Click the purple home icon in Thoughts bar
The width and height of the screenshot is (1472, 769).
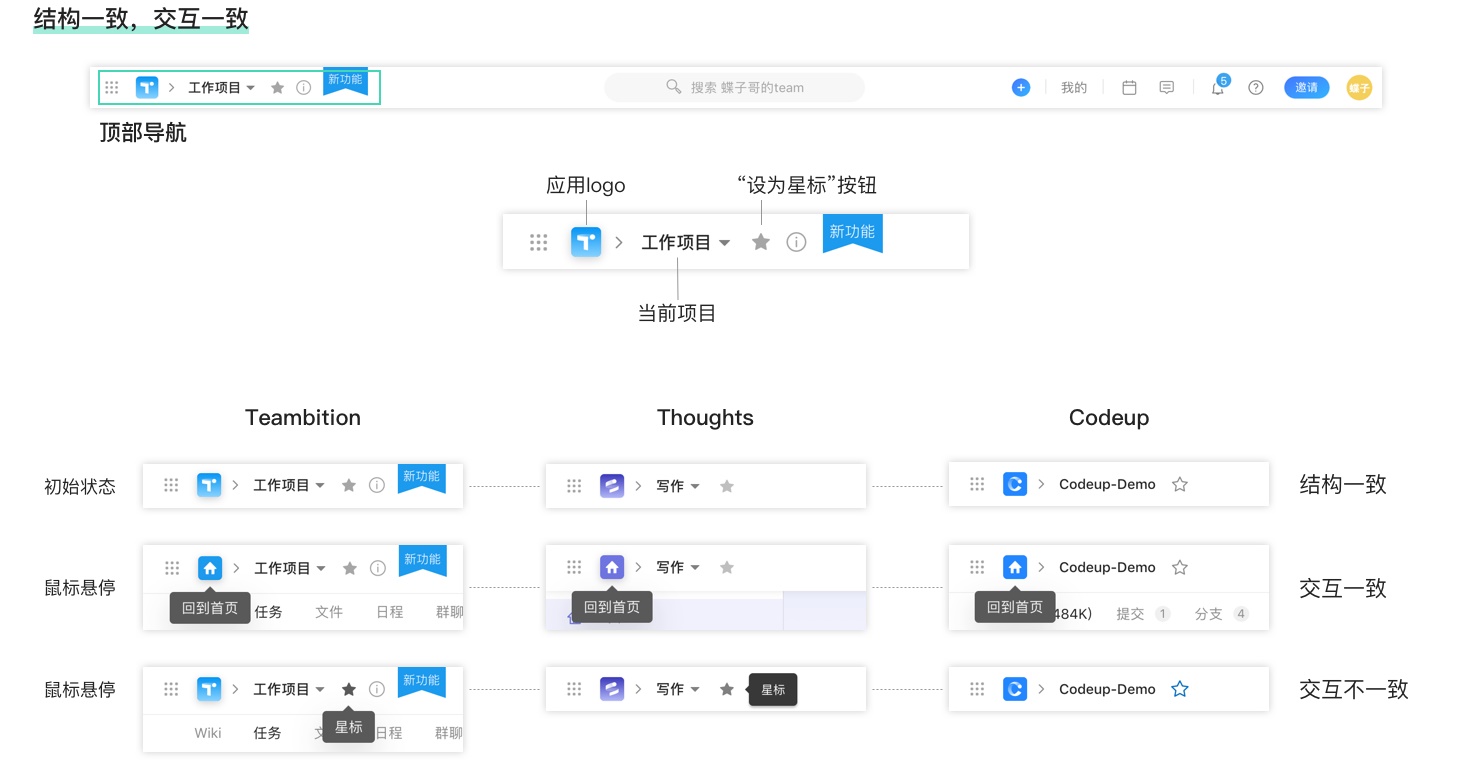(x=612, y=567)
